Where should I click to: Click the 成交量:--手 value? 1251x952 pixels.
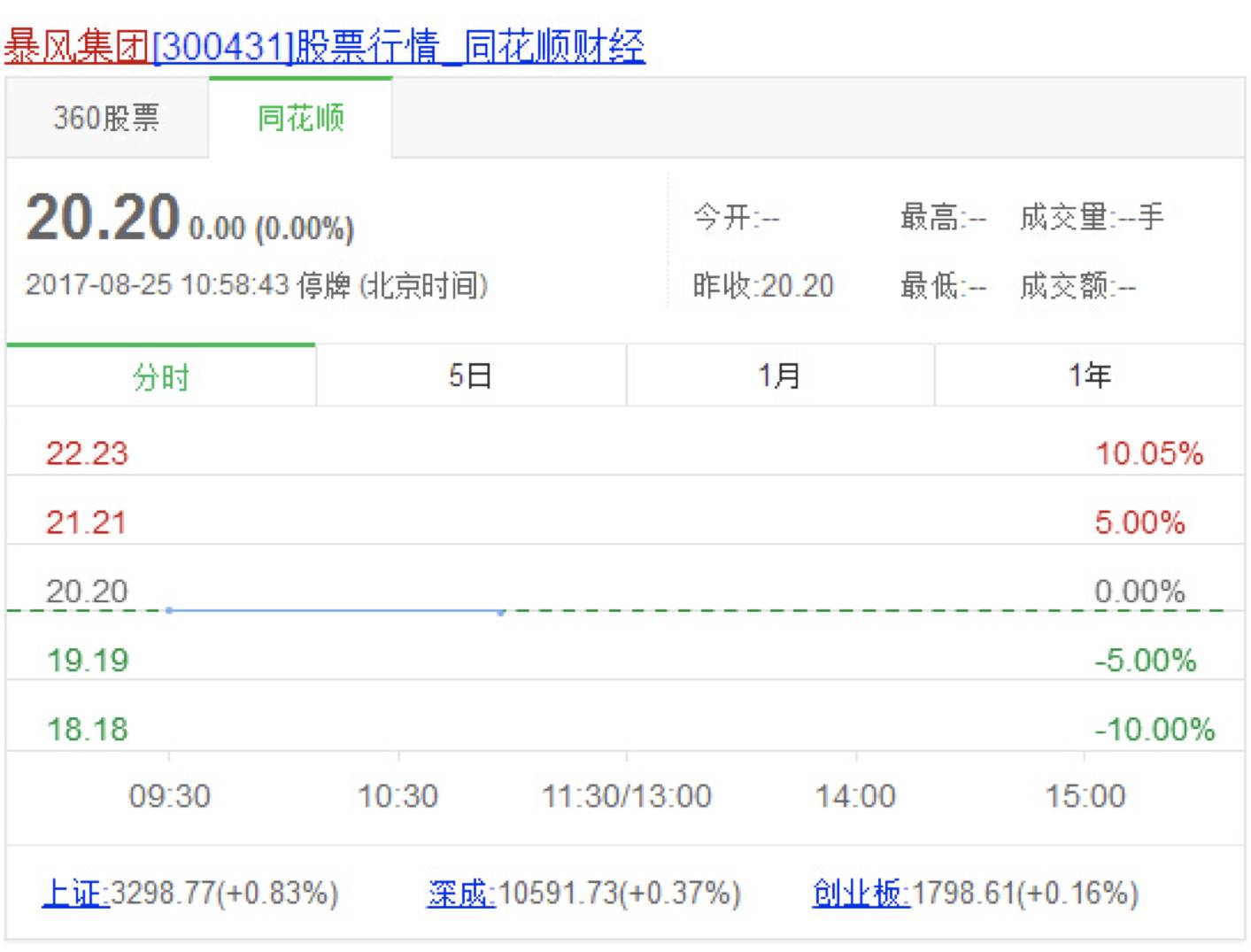1092,217
